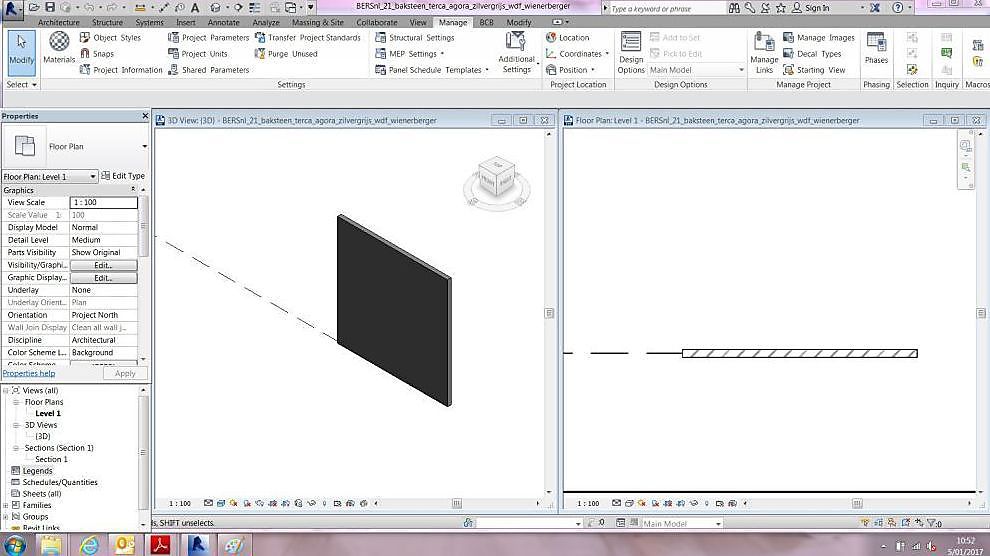This screenshot has height=556, width=990.
Task: Switch to the Annotate ribbon tab
Action: pyautogui.click(x=223, y=22)
